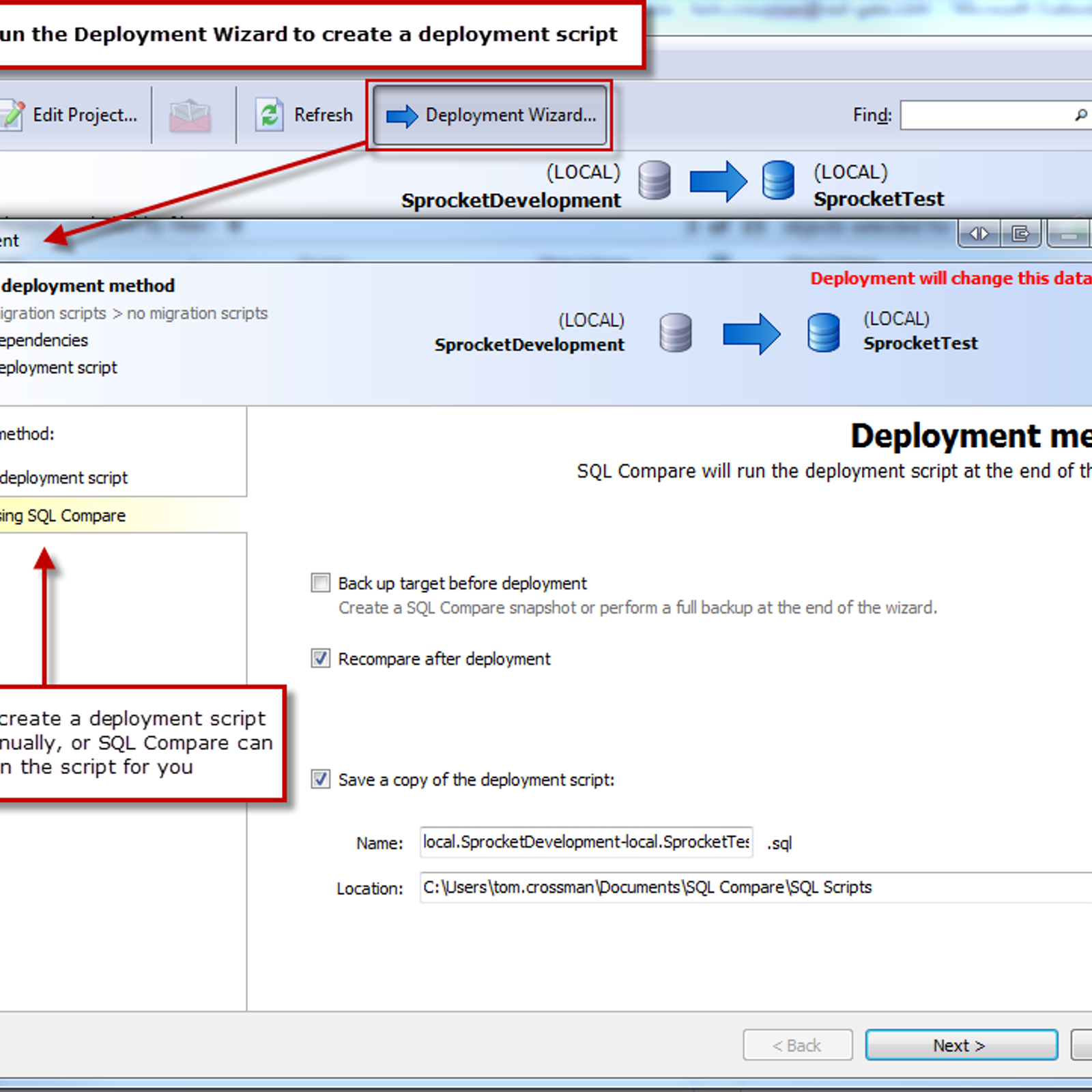
Task: Edit the script Location path field
Action: tap(756, 887)
